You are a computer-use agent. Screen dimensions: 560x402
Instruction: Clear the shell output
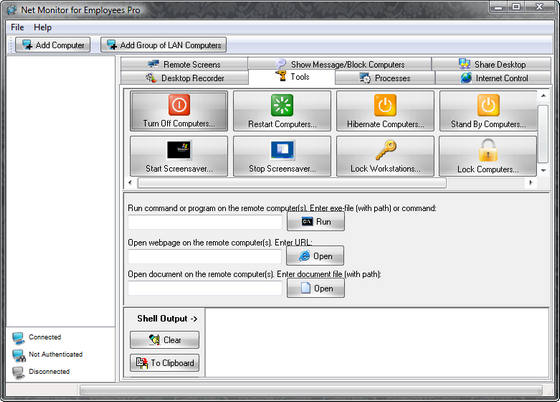pyautogui.click(x=165, y=340)
